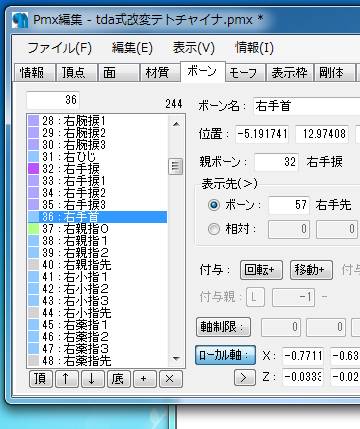Viewport: 360px width, 429px height.
Task: Select bone 35 : 右手捩3
Action: click(x=97, y=205)
